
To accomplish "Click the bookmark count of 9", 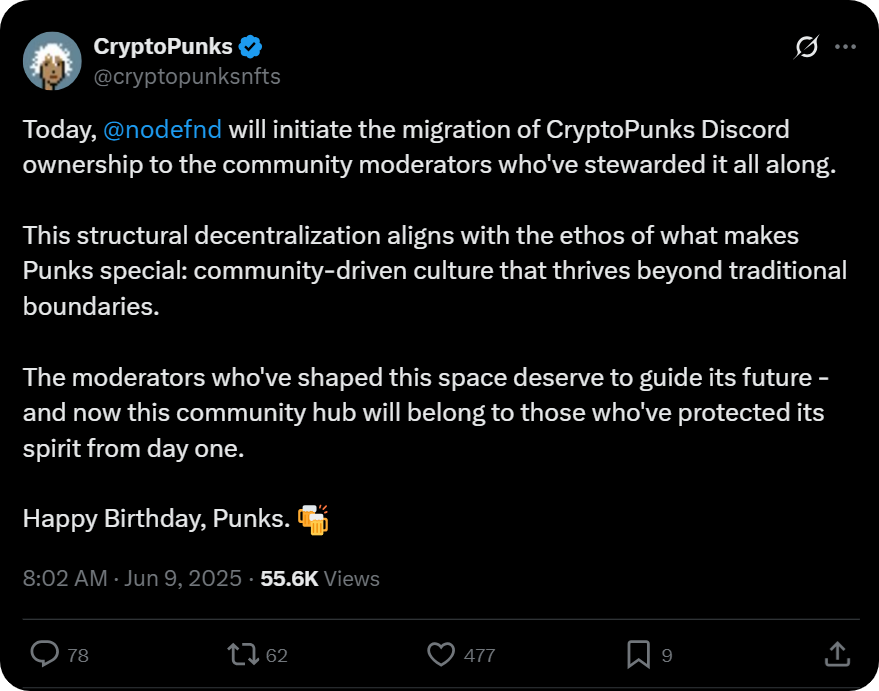I will (667, 656).
